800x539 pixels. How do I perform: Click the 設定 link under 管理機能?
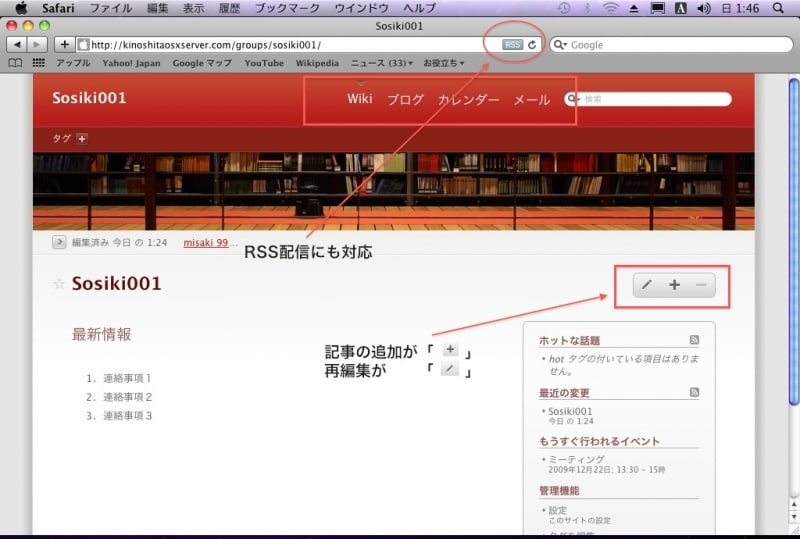coord(558,510)
